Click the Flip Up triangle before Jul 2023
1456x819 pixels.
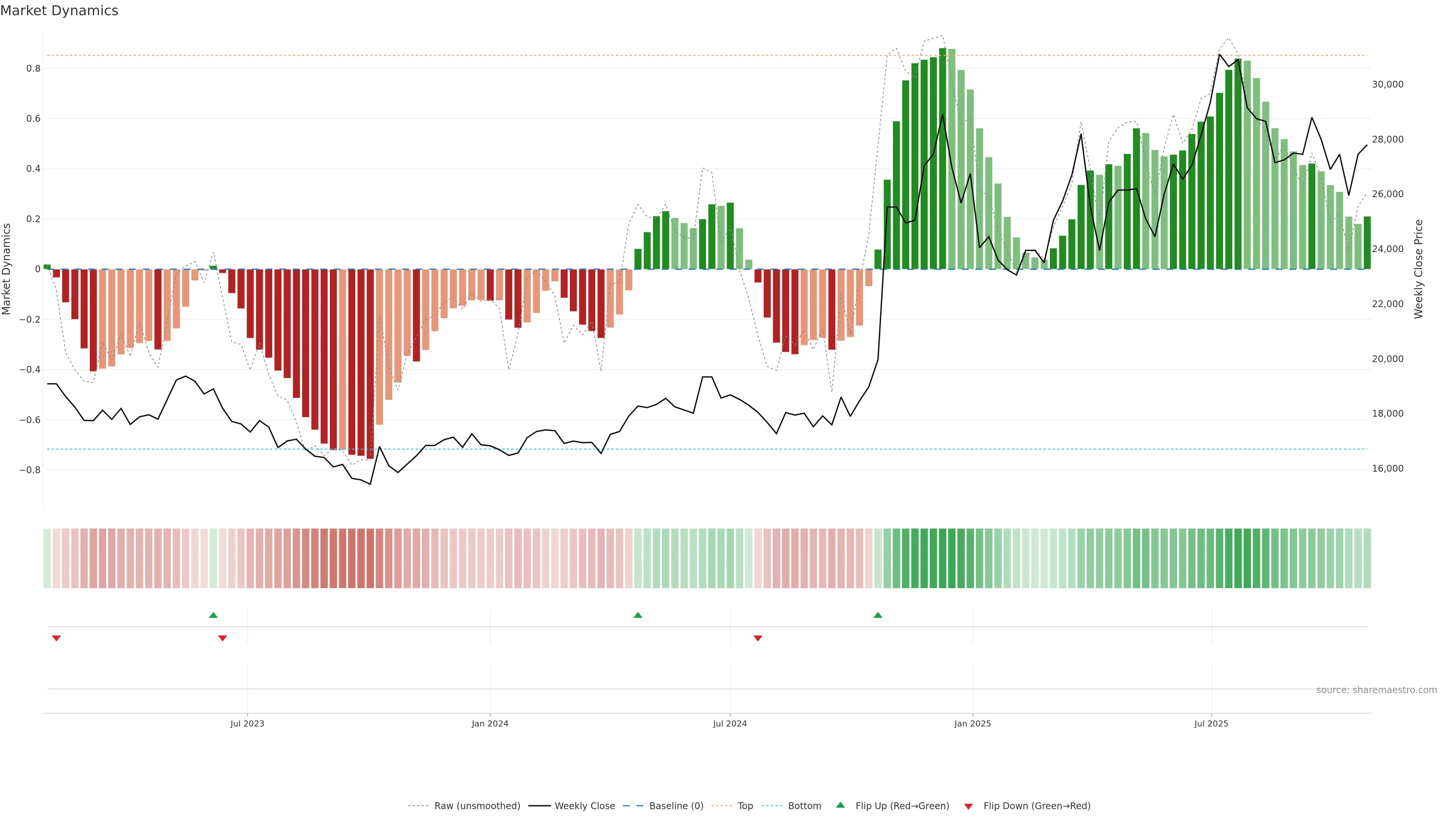point(213,615)
